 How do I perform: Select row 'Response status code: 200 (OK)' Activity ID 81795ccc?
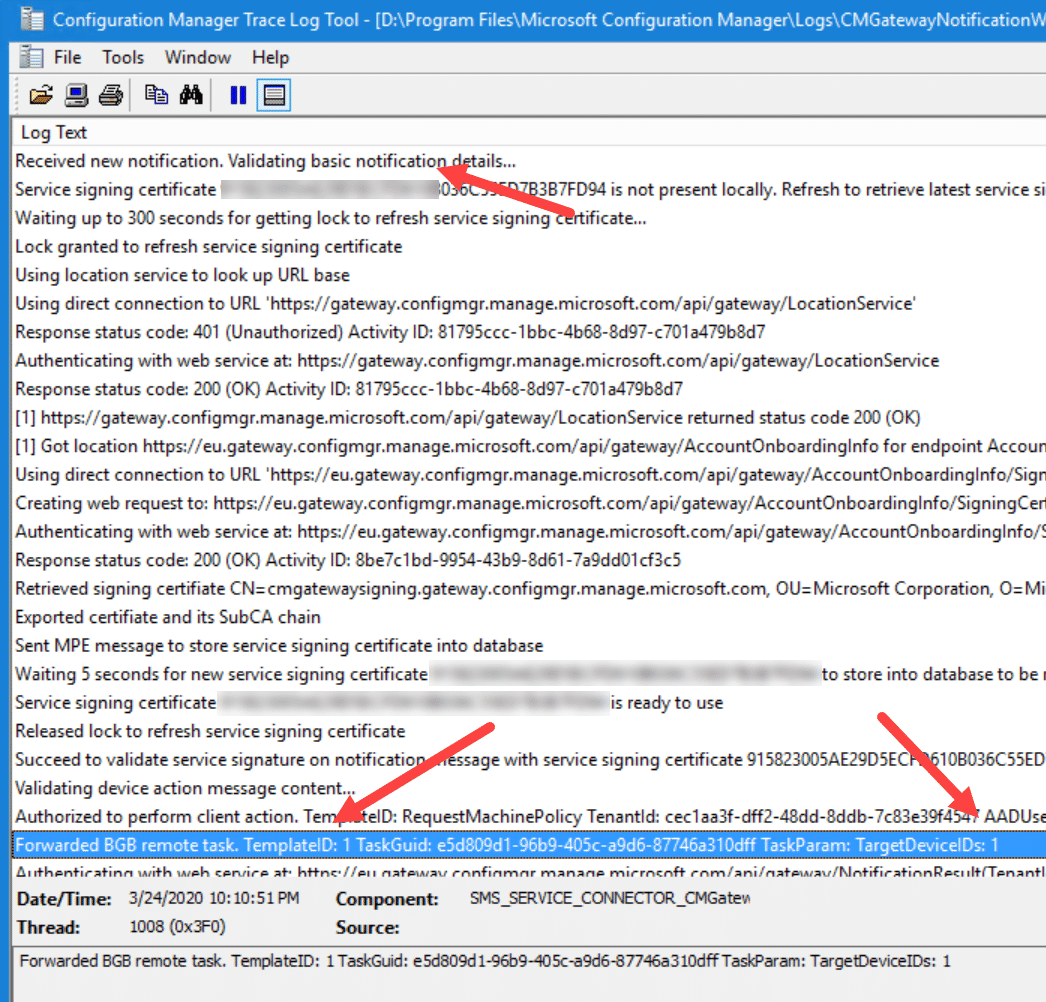[x=530, y=389]
